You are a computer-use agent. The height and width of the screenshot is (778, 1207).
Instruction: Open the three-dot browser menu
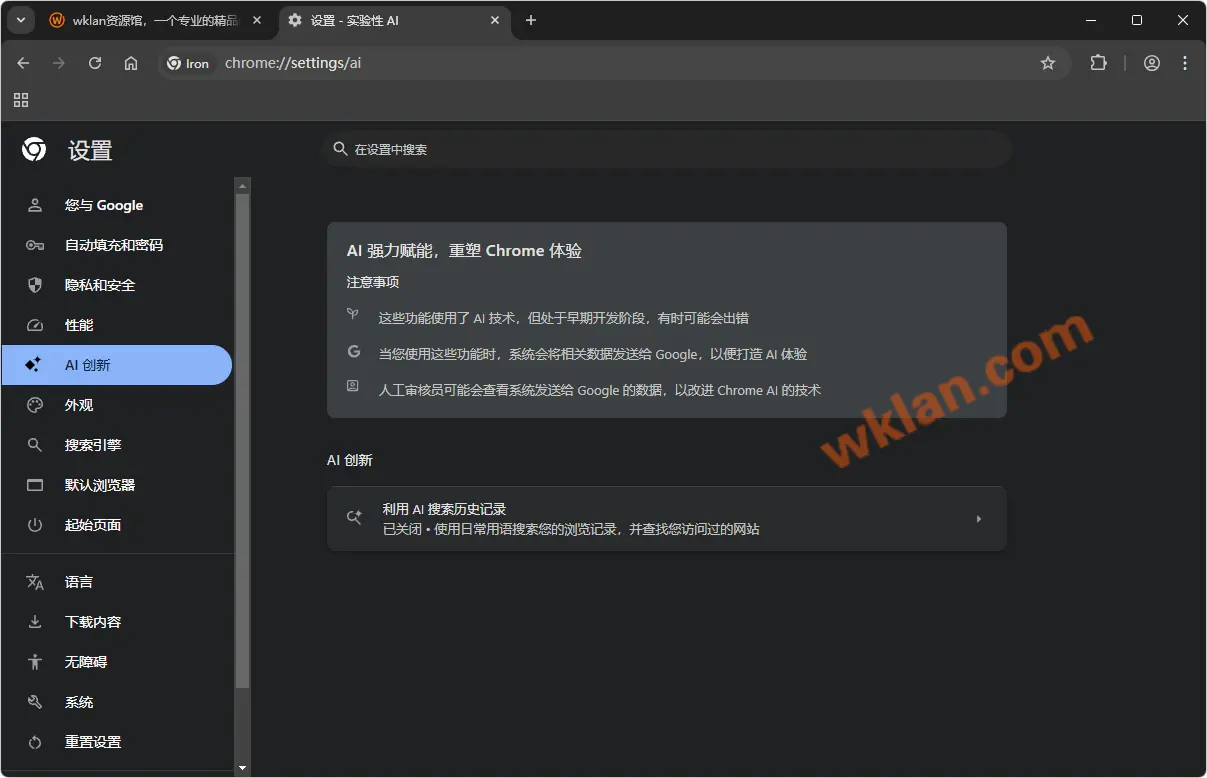point(1185,63)
